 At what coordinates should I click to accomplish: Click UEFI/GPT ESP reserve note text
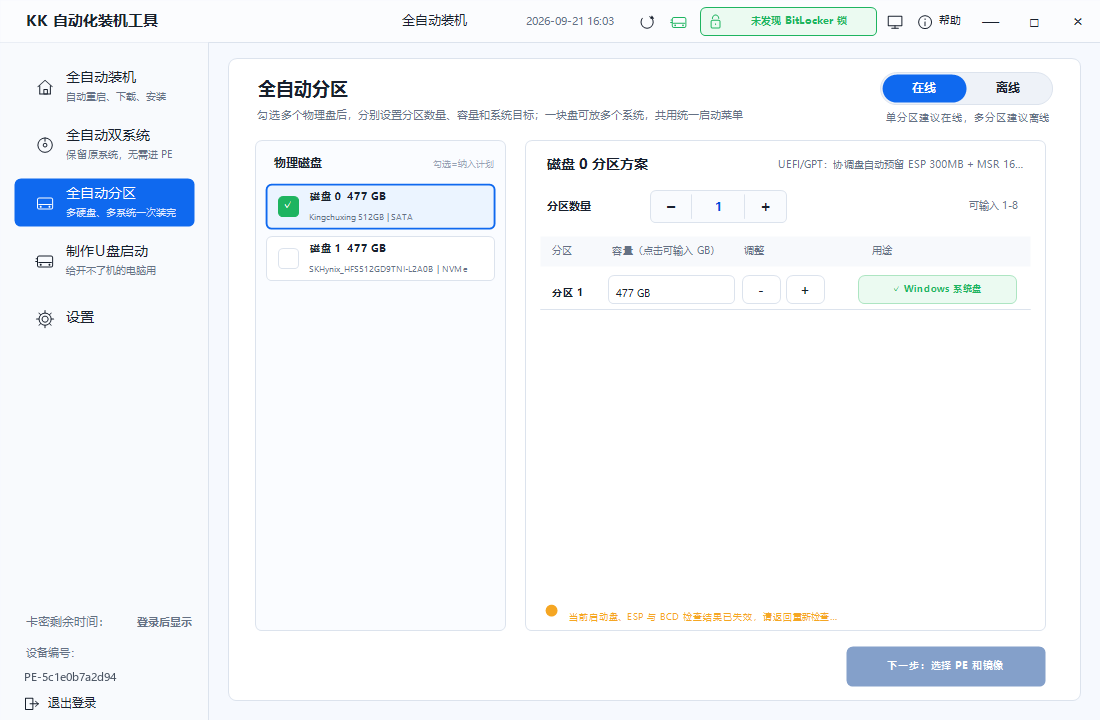(900, 164)
